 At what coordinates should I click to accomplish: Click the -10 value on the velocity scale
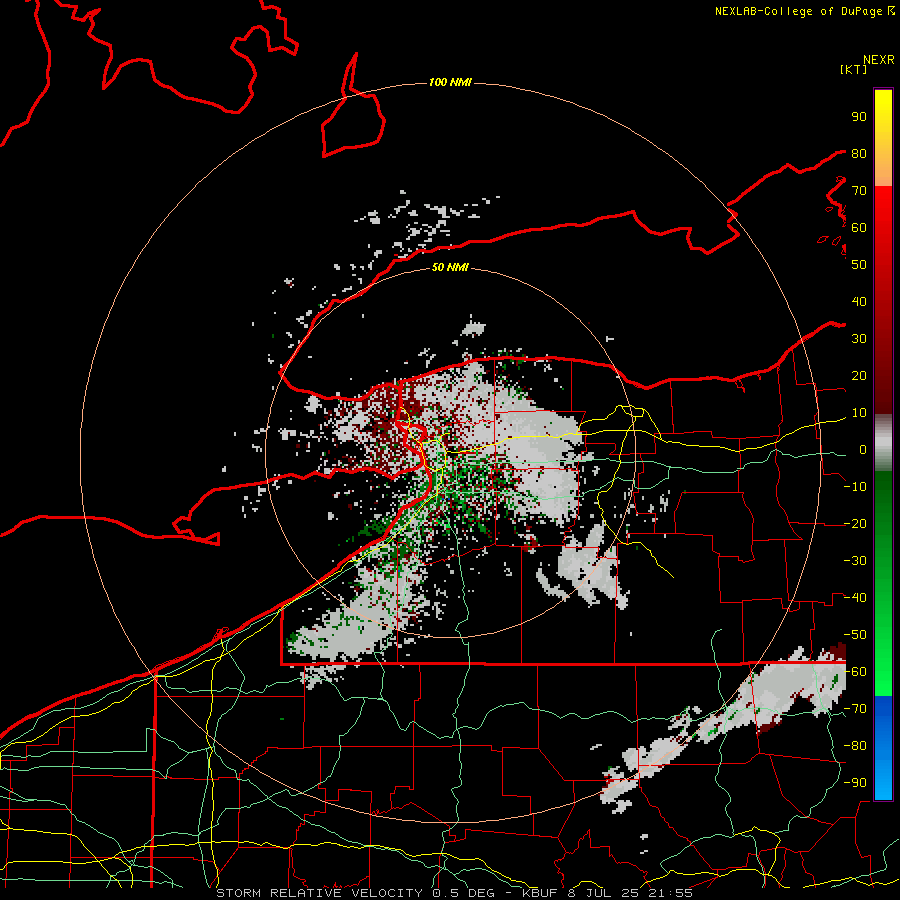855,487
